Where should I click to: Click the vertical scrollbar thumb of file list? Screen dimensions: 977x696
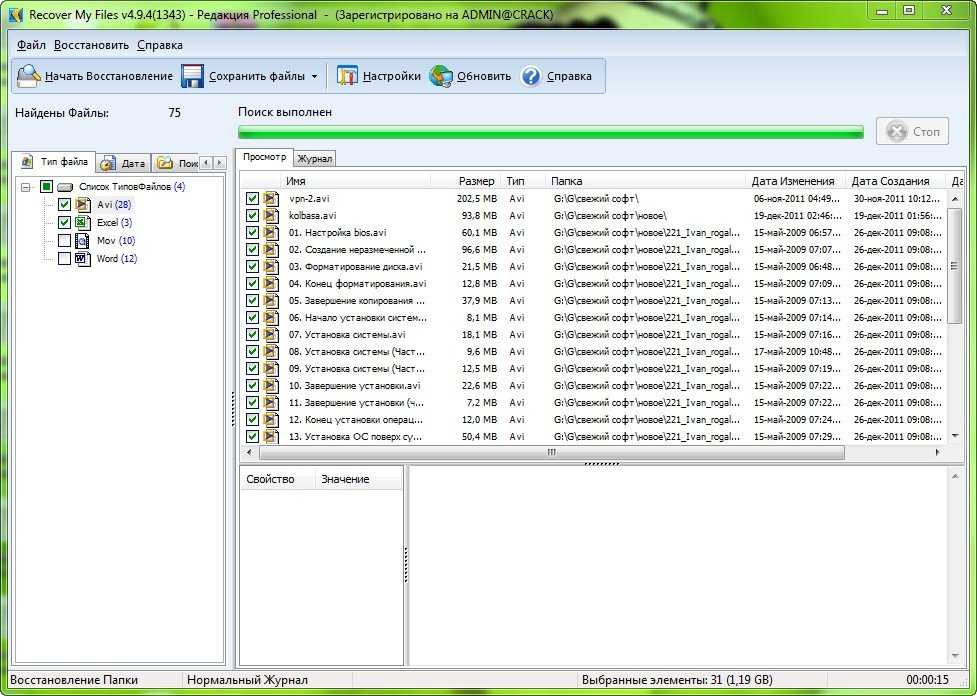[955, 266]
